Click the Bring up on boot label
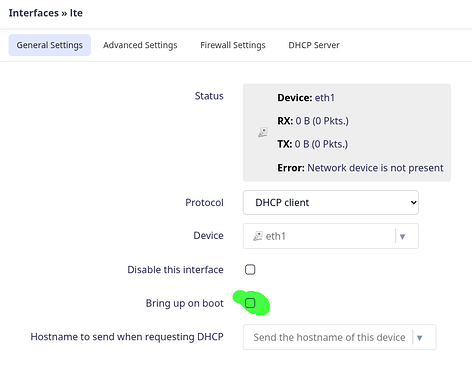This screenshot has width=472, height=375. coord(185,303)
